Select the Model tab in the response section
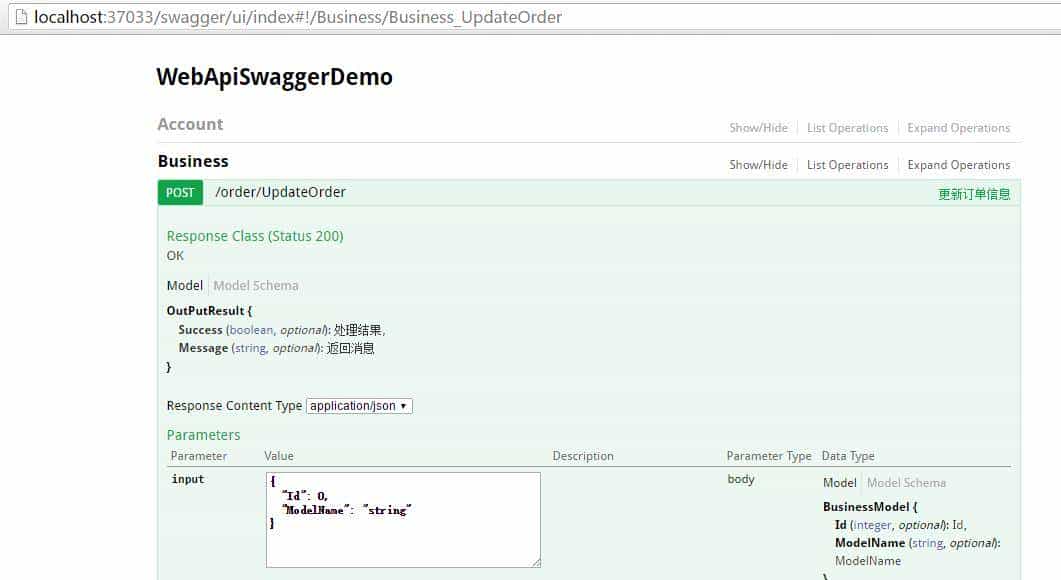 click(x=184, y=285)
